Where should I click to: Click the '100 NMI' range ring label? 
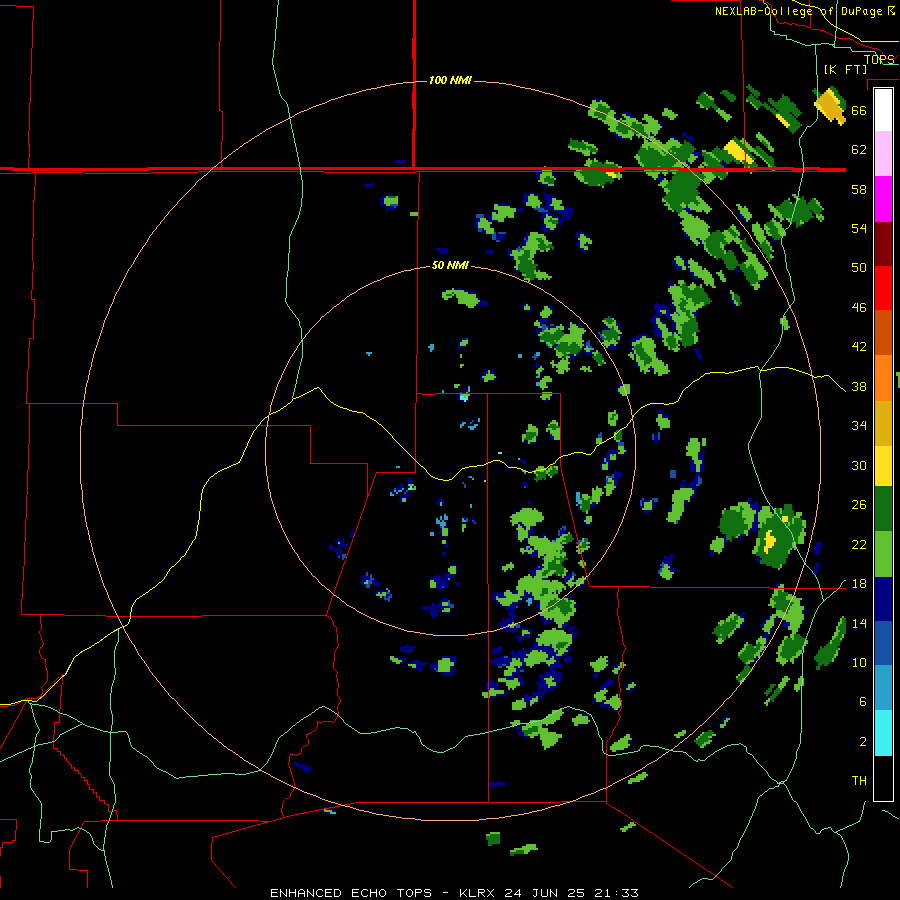pos(450,80)
